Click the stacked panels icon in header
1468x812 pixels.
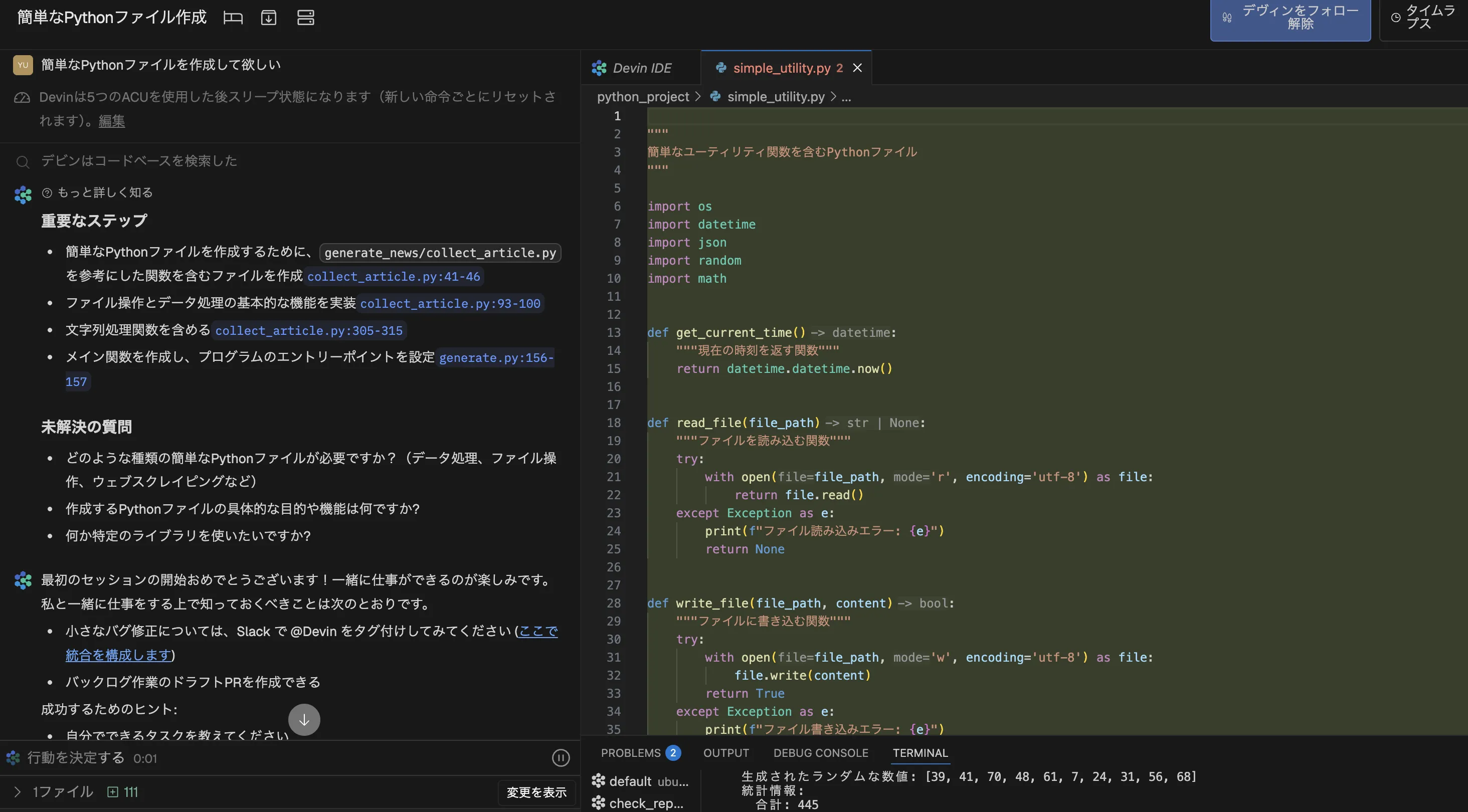click(x=305, y=18)
